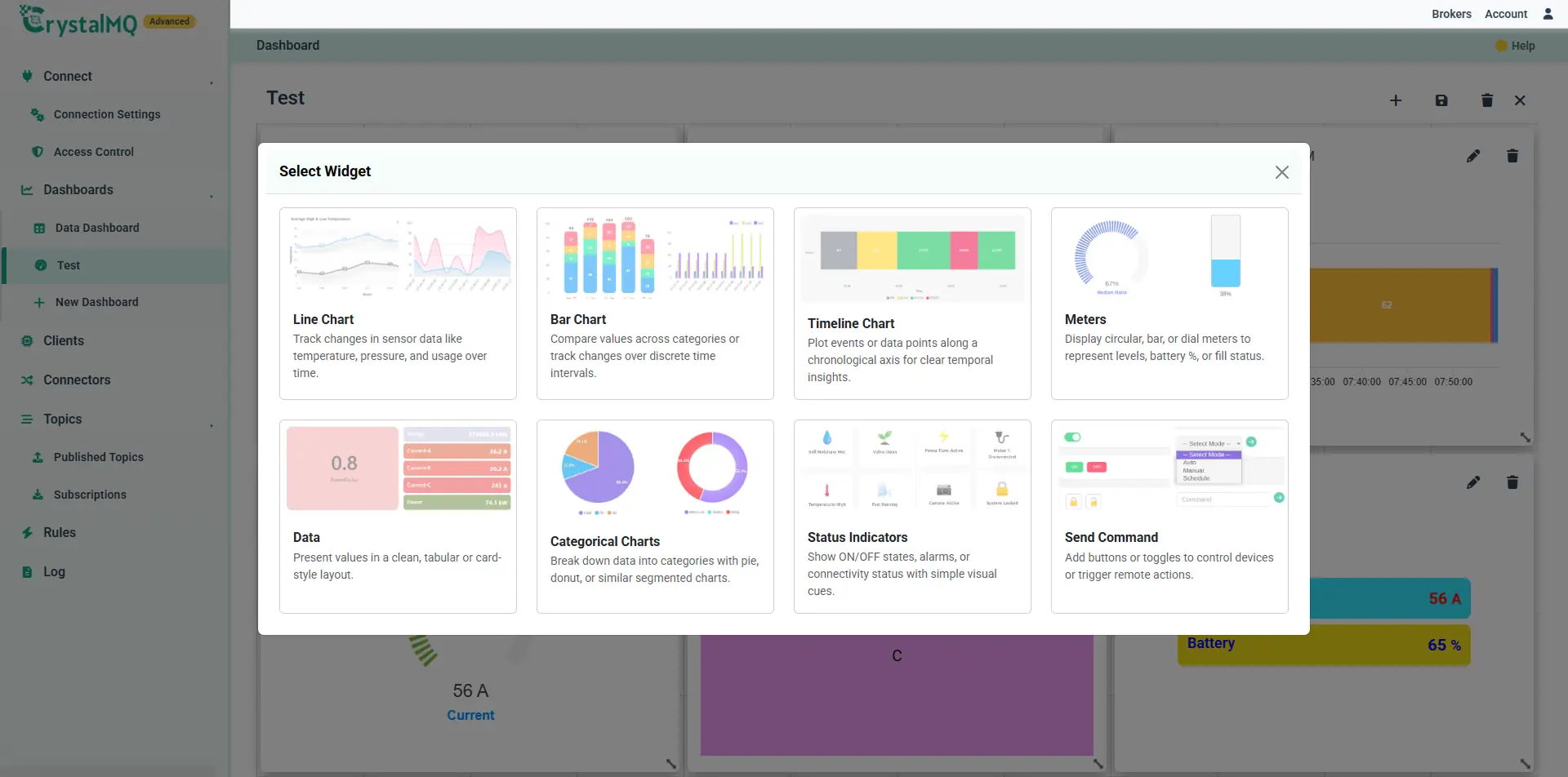Open the Account menu
Image resolution: width=1568 pixels, height=777 pixels.
(x=1506, y=14)
